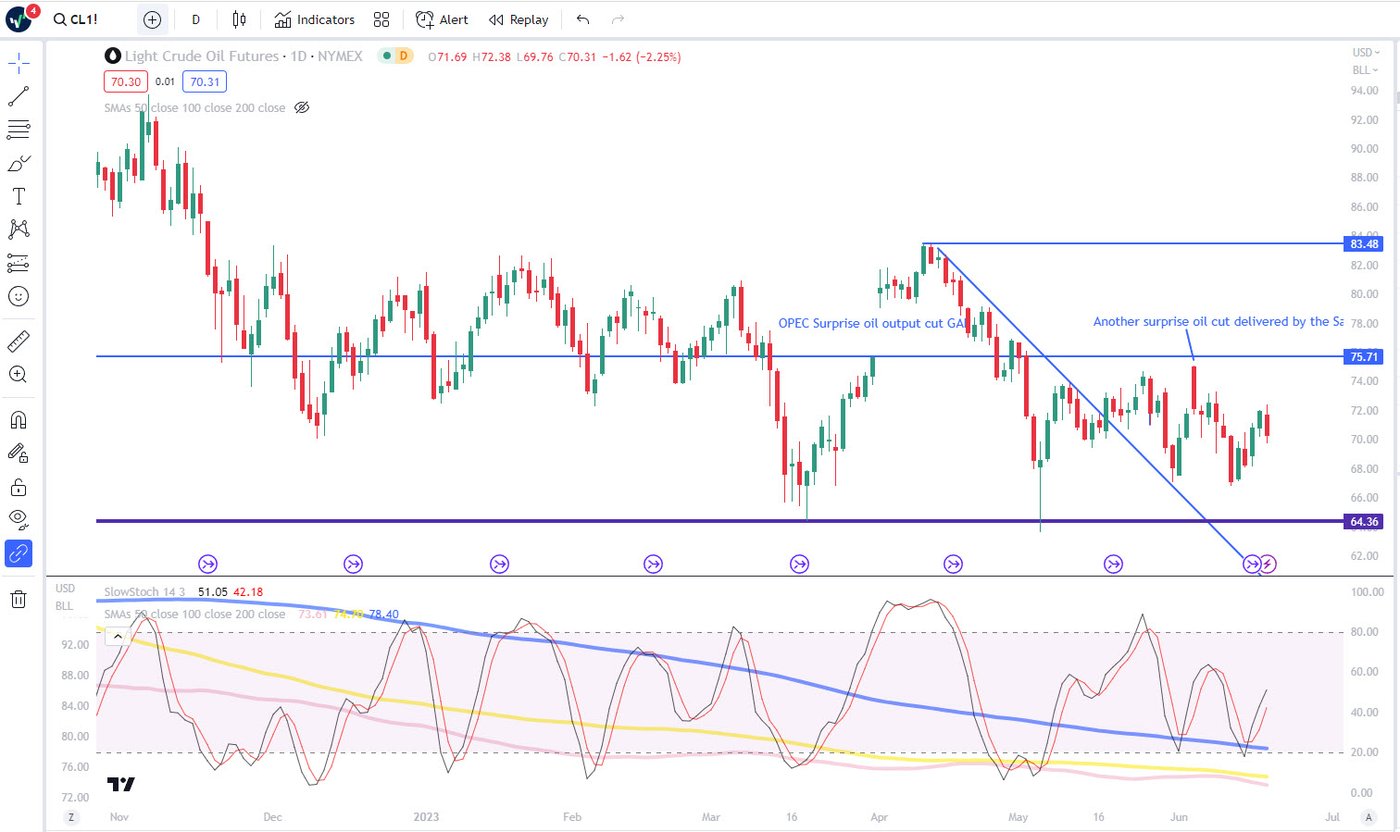
Task: Delete drawings with the trash icon
Action: [x=18, y=599]
